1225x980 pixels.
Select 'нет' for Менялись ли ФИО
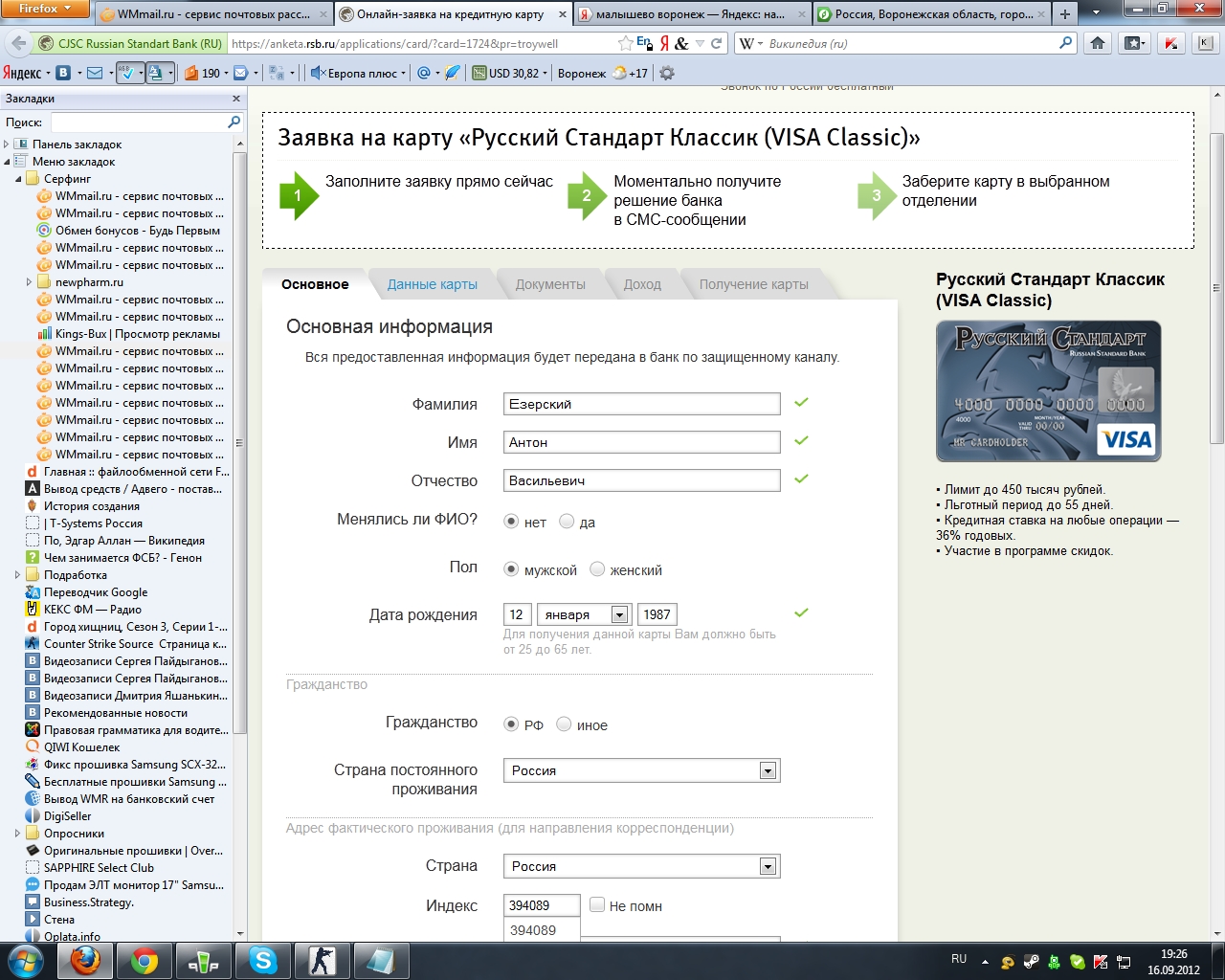511,522
